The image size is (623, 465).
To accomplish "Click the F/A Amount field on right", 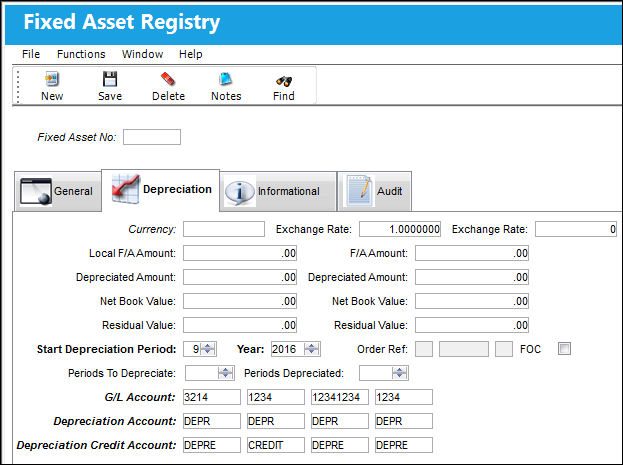I will pyautogui.click(x=472, y=253).
